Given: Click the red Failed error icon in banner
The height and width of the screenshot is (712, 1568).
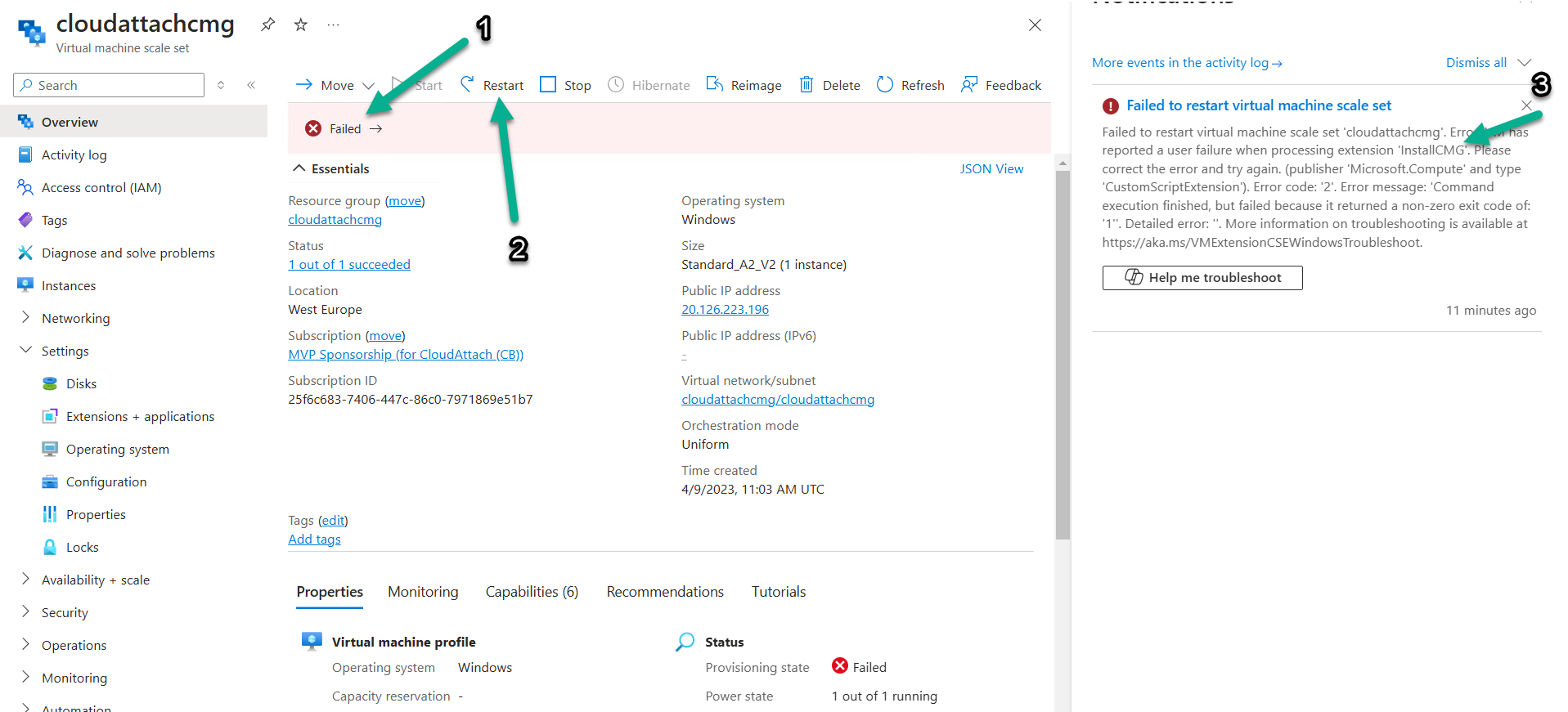Looking at the screenshot, I should click(x=313, y=128).
